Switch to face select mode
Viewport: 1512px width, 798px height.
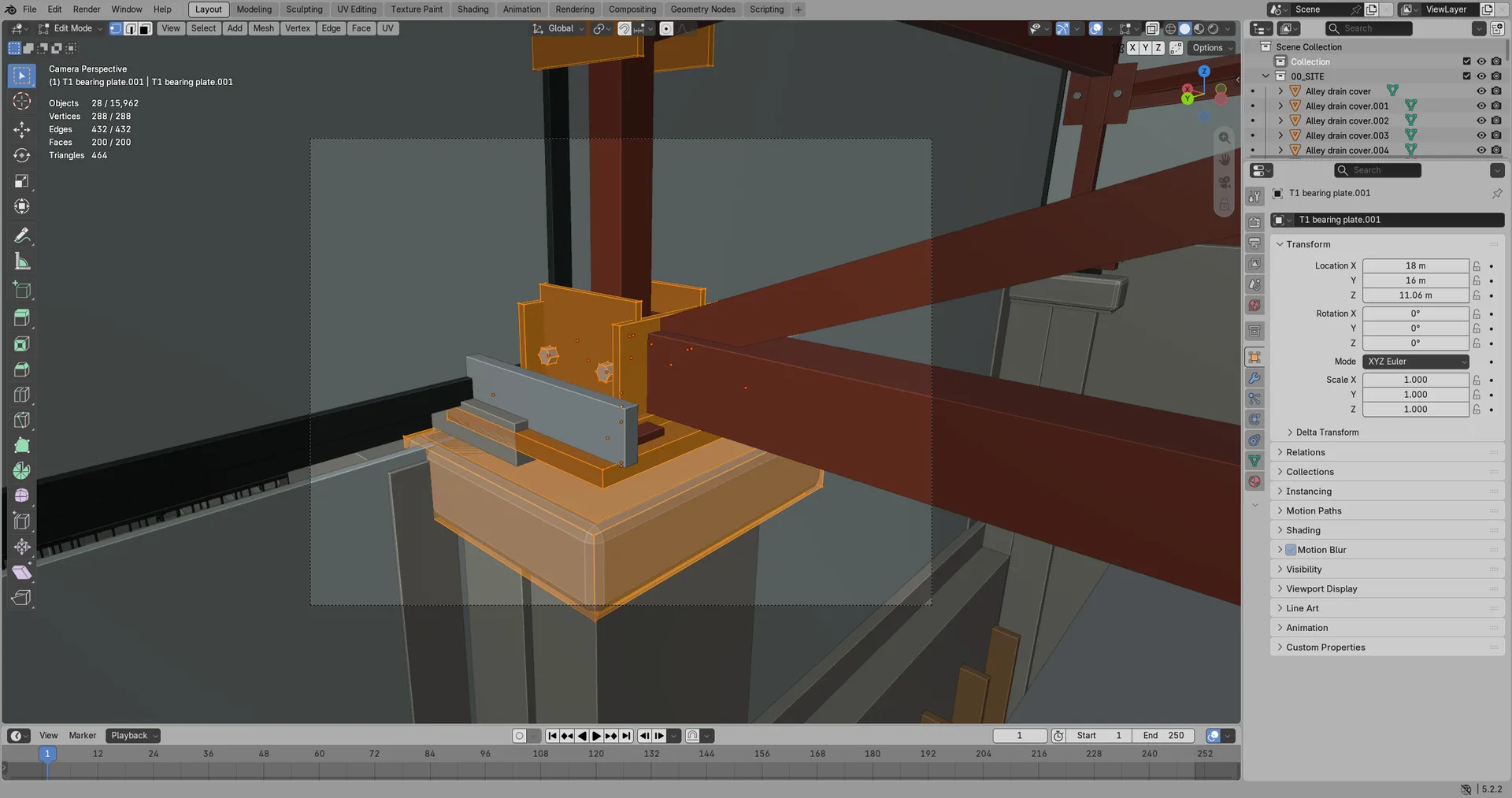pos(146,28)
